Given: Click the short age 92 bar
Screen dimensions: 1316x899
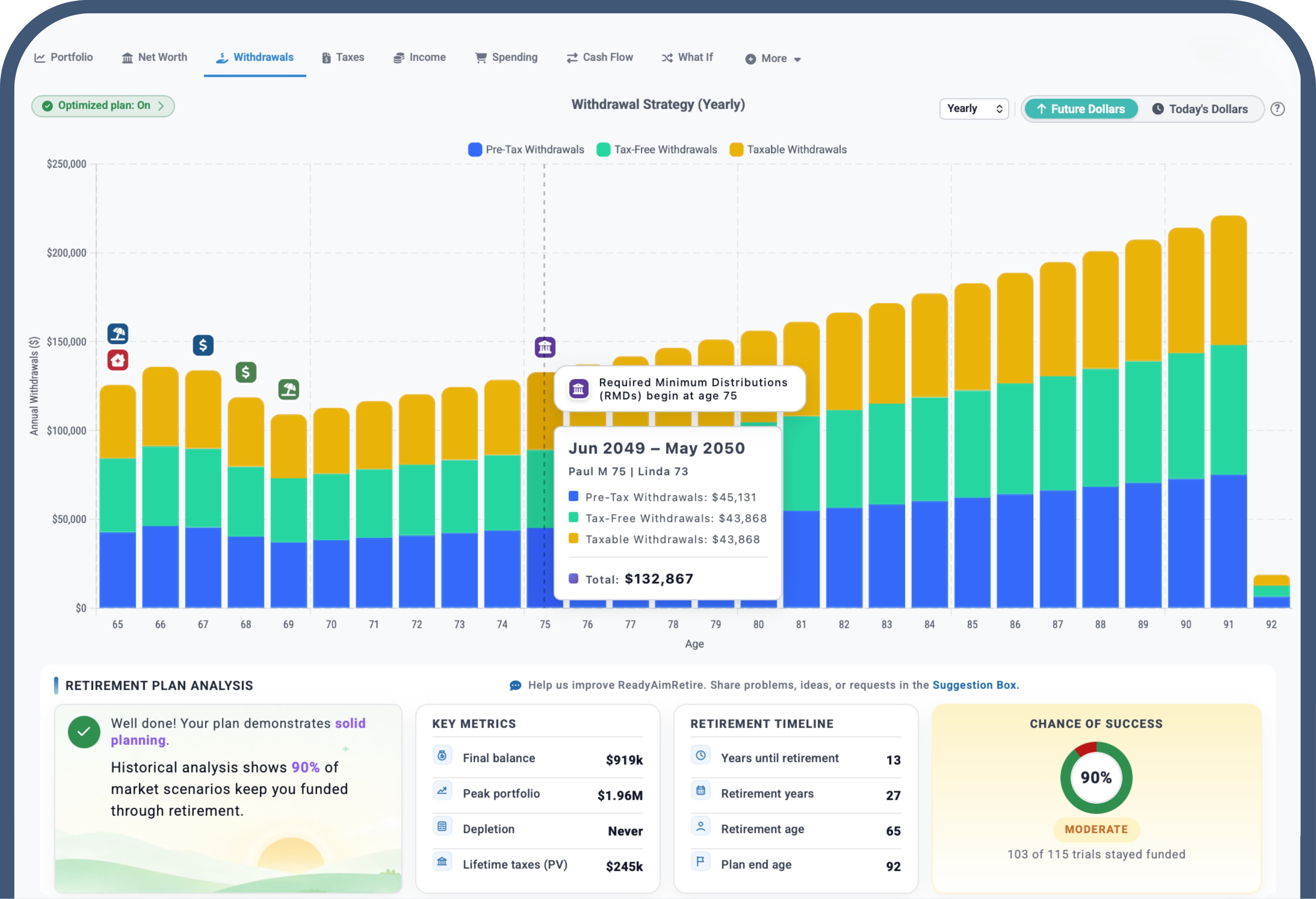Looking at the screenshot, I should click(x=1271, y=592).
